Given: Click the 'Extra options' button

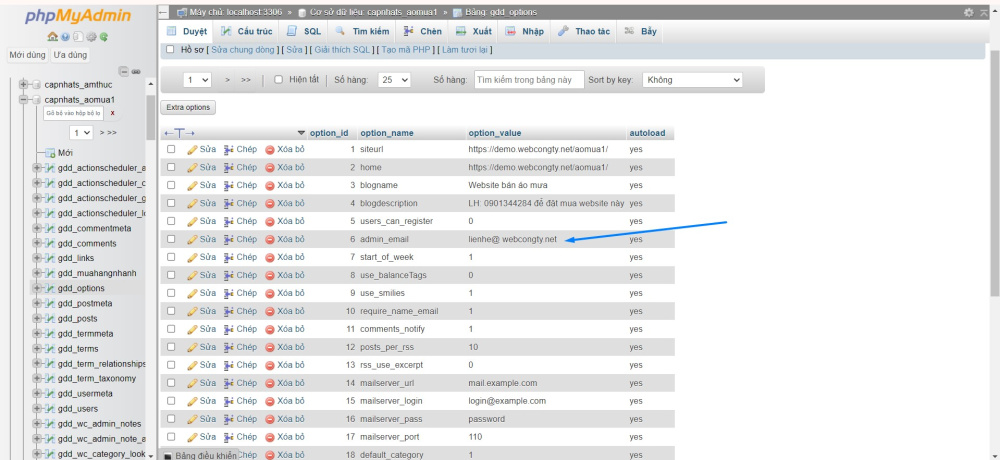Looking at the screenshot, I should tap(188, 107).
